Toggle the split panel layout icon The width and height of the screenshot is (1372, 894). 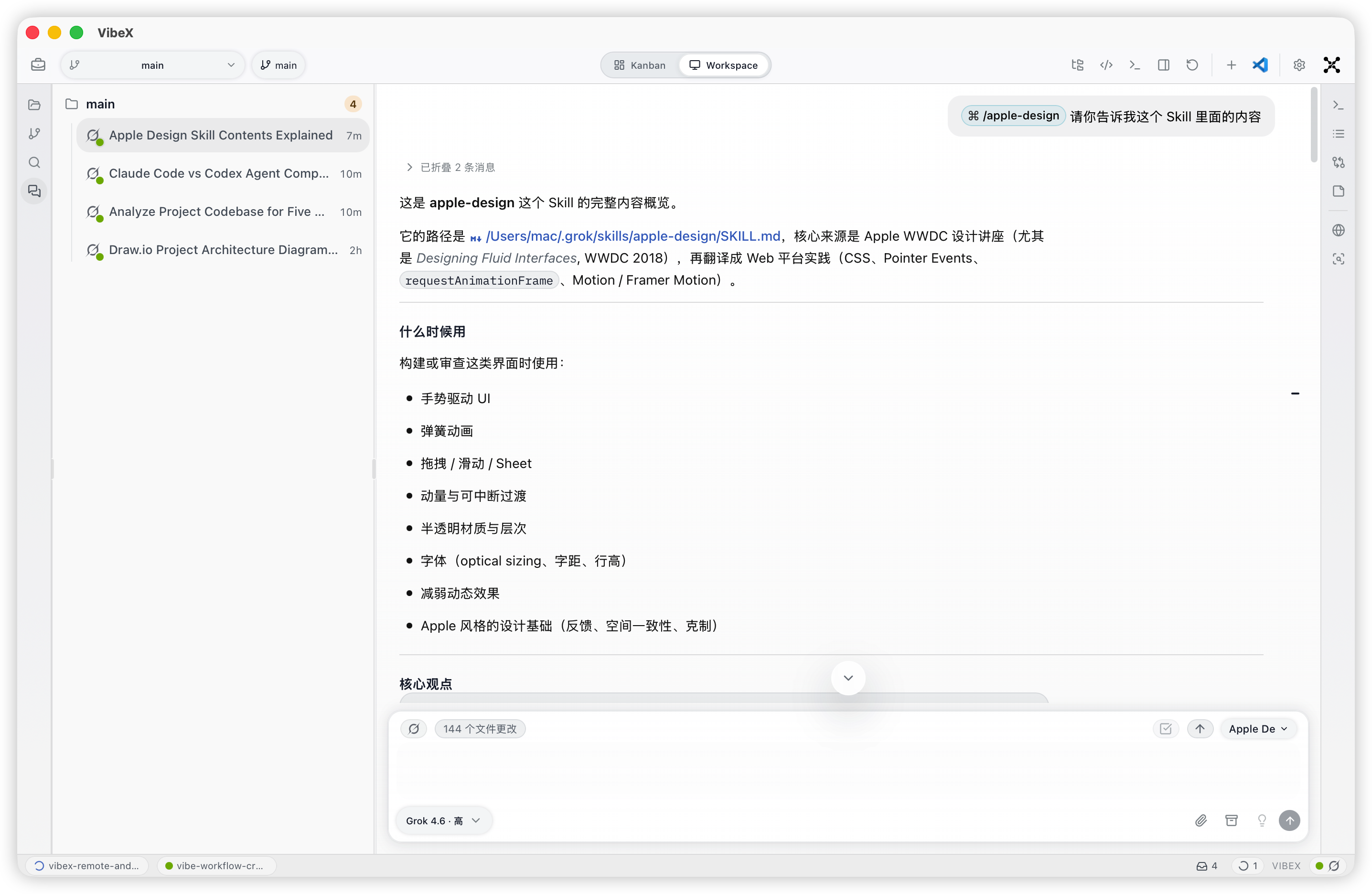(1163, 64)
